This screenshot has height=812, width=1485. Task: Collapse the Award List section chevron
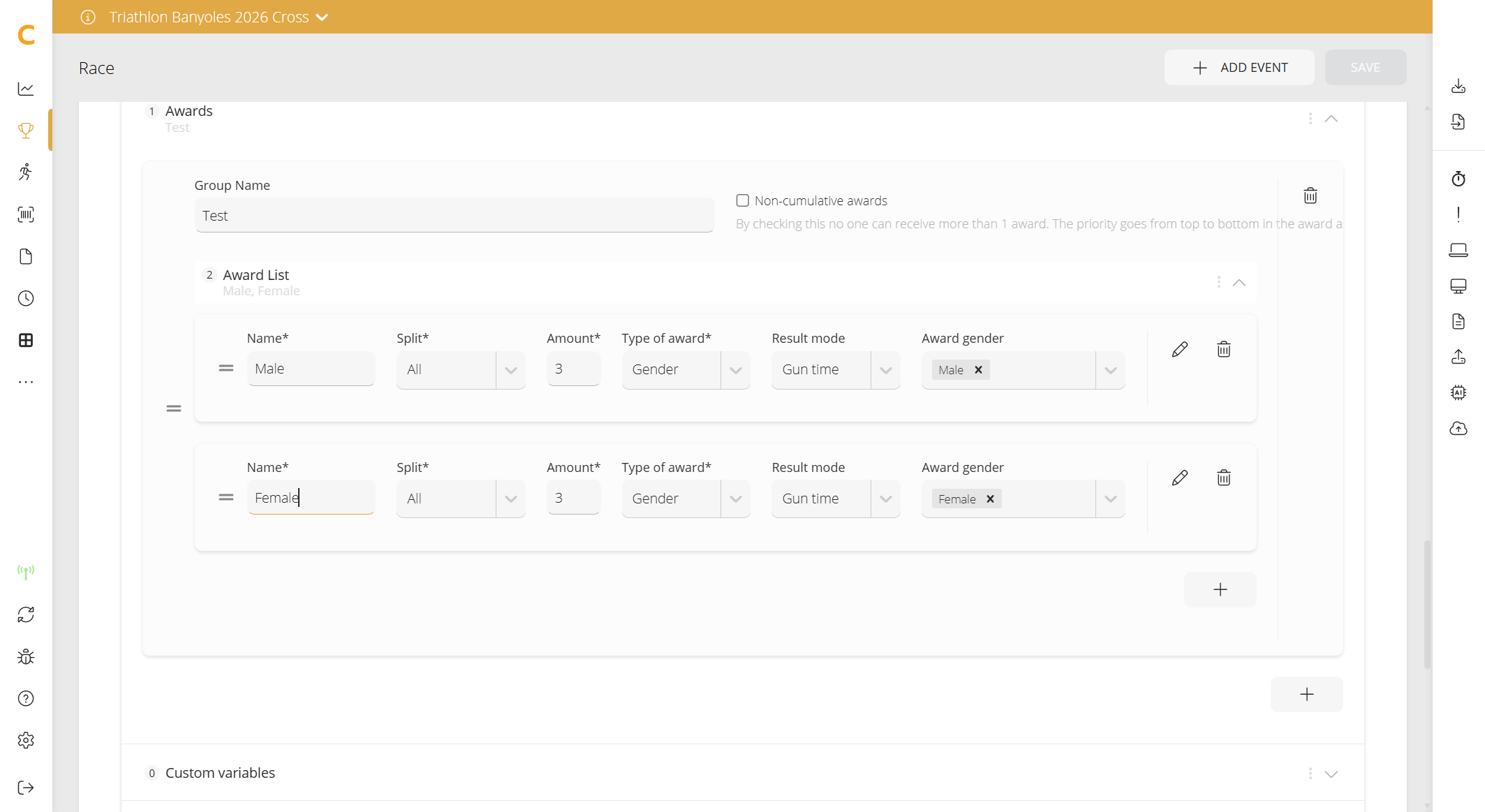[x=1239, y=283]
